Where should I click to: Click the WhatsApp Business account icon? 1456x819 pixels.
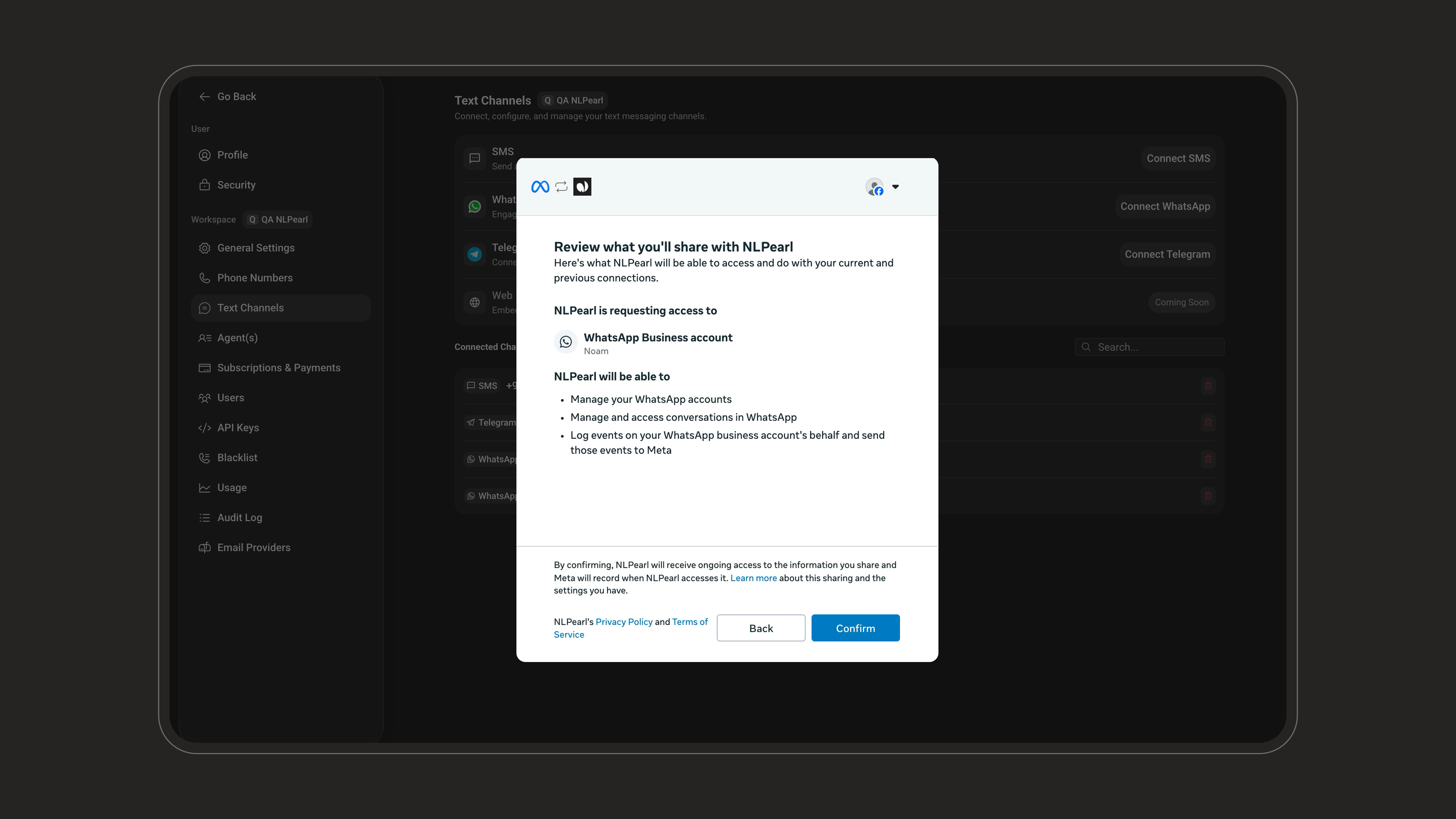coord(565,342)
